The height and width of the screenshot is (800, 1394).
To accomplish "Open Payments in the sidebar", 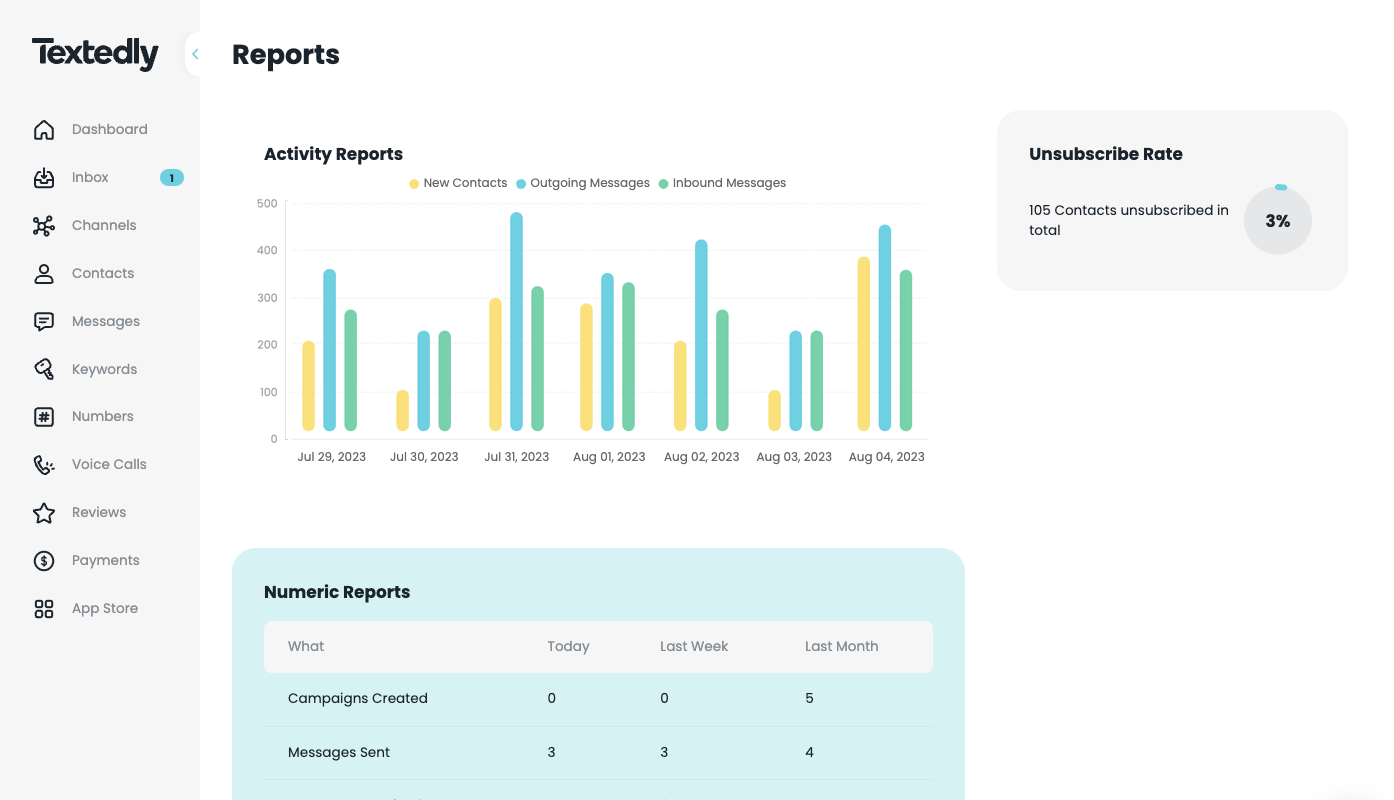I will click(106, 560).
